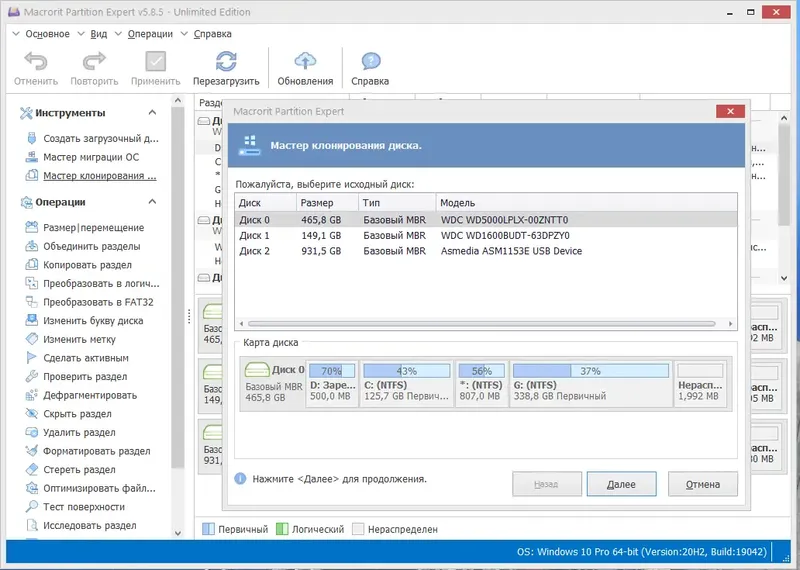The image size is (800, 570).
Task: Click the Дефрагментировать icon
Action: [32, 395]
